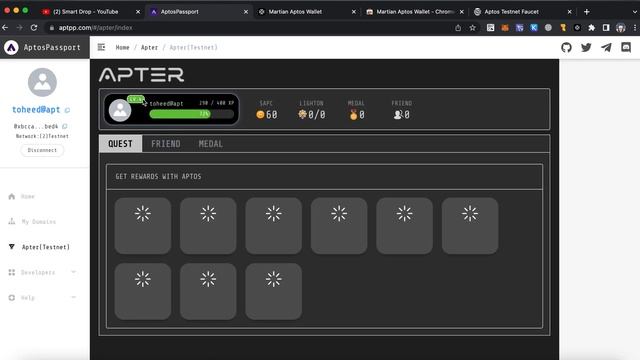Collapse sidebar with hamburger menu icon

101,47
